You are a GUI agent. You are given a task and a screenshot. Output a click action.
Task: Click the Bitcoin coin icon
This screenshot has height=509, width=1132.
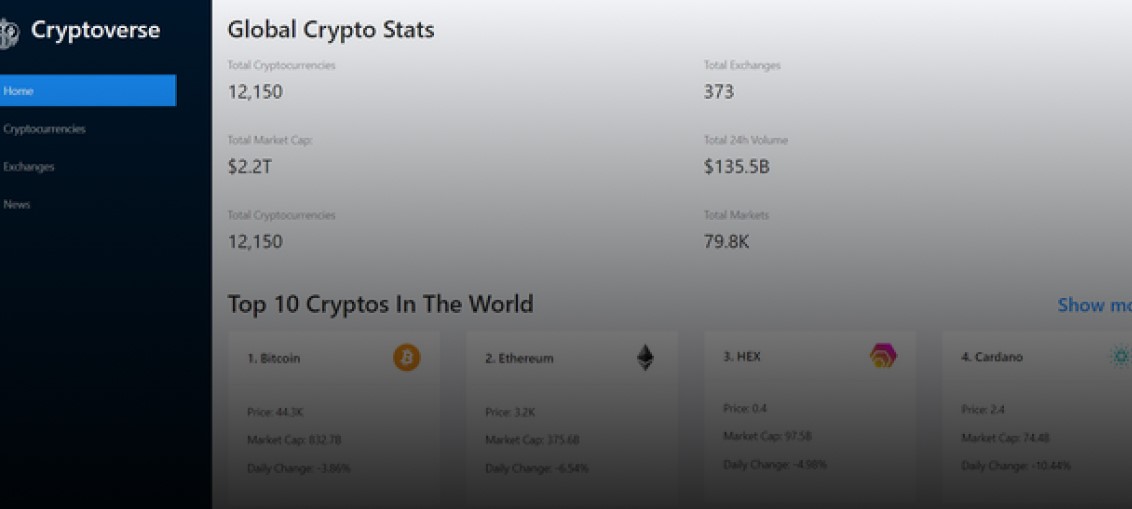pos(407,357)
